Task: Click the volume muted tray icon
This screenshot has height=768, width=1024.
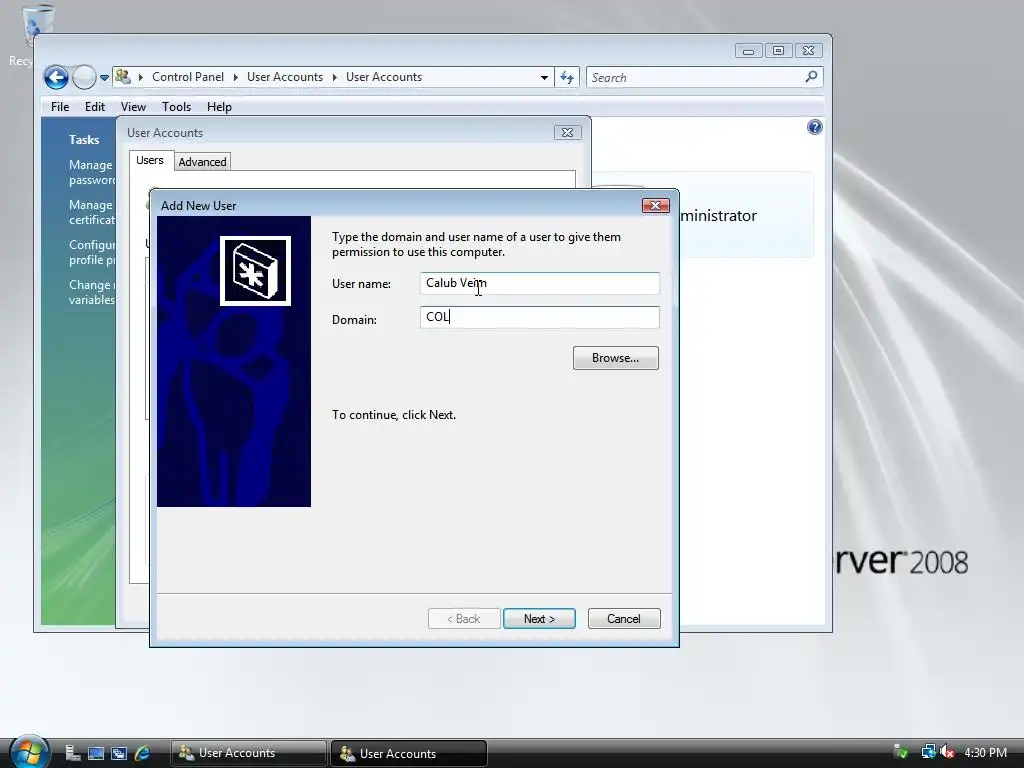Action: click(947, 752)
